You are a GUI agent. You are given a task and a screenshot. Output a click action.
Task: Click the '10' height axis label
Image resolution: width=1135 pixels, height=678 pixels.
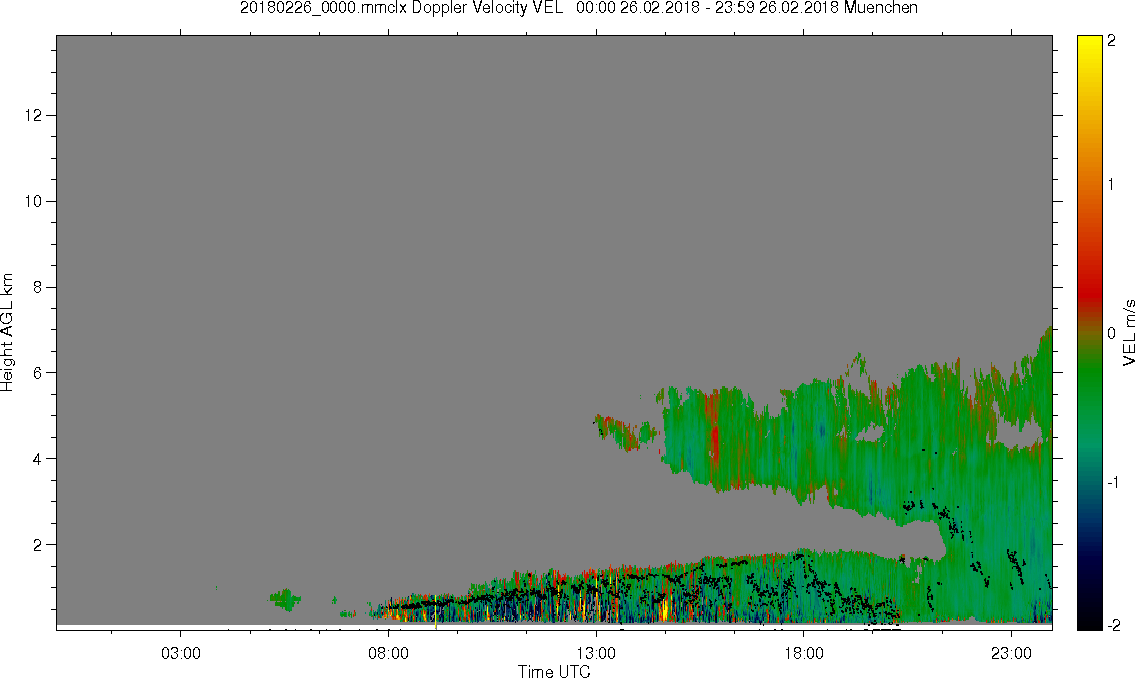coord(33,201)
